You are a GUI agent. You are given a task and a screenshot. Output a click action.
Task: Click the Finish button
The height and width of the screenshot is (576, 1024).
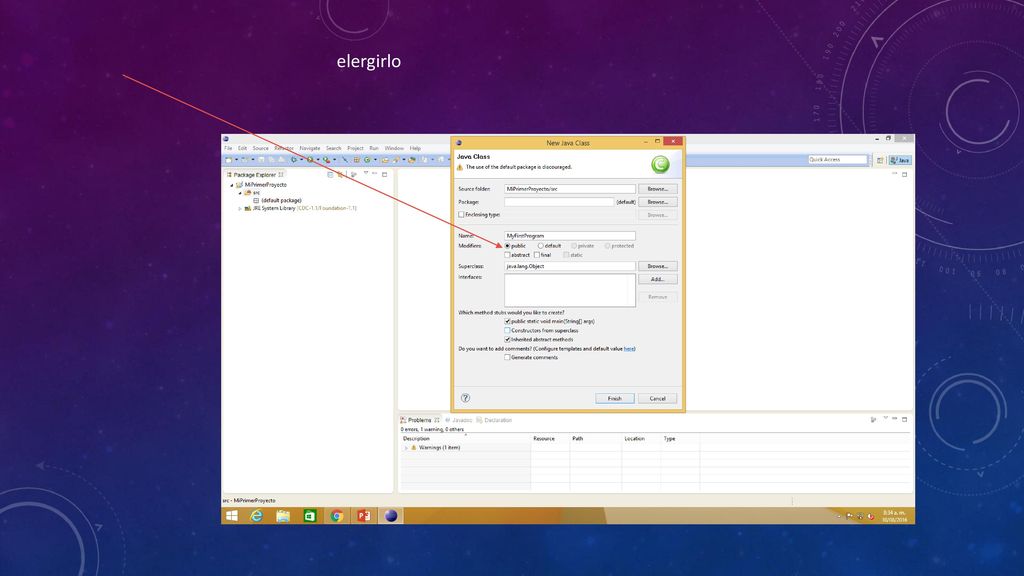[x=615, y=398]
